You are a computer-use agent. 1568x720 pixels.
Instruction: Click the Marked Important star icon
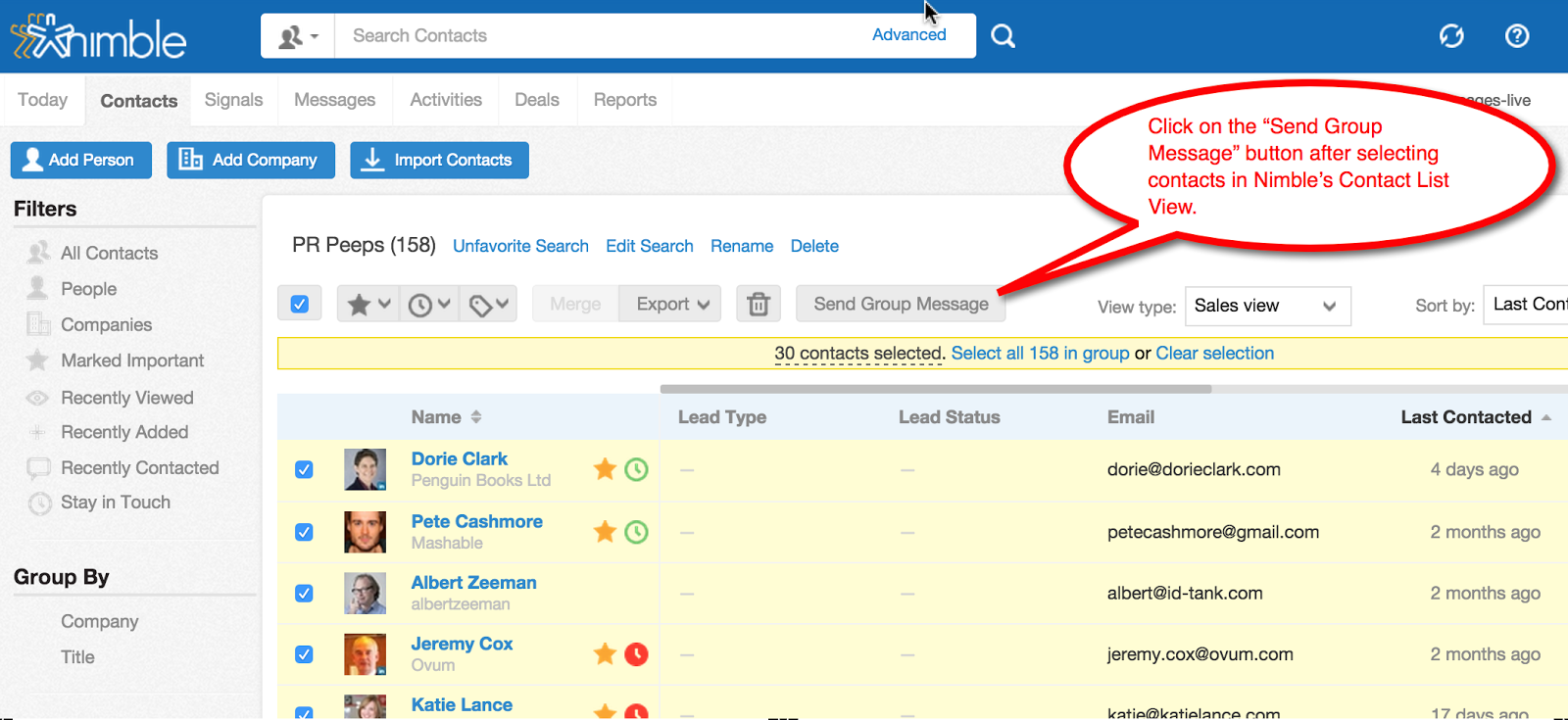(38, 360)
